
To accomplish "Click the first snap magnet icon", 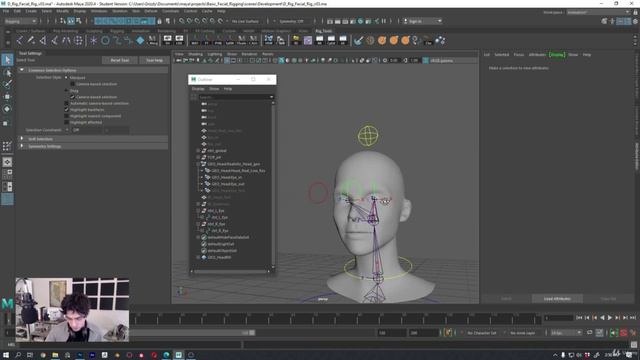I will [x=182, y=21].
